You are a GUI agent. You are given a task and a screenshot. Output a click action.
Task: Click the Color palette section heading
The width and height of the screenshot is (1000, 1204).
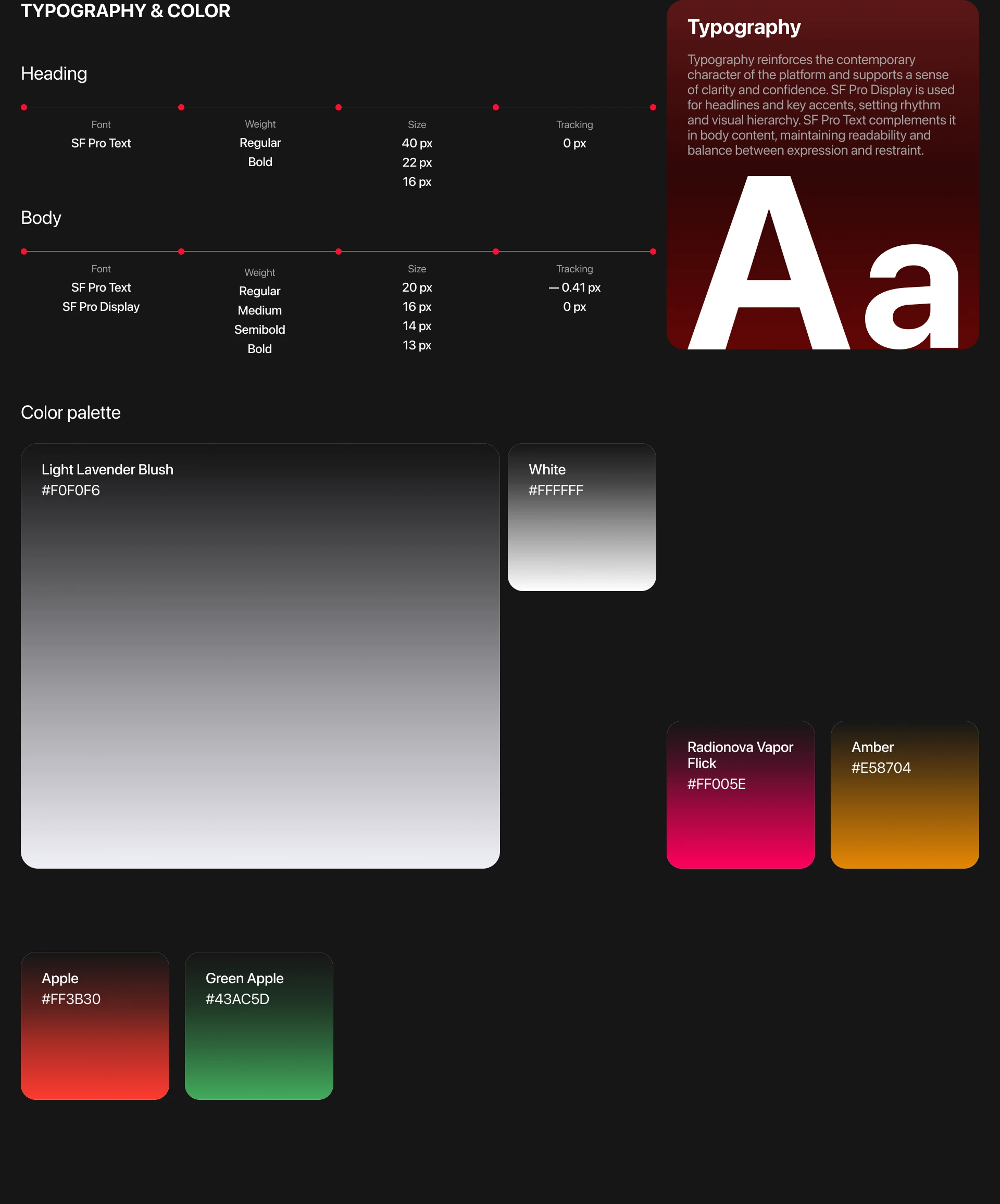[x=70, y=413]
